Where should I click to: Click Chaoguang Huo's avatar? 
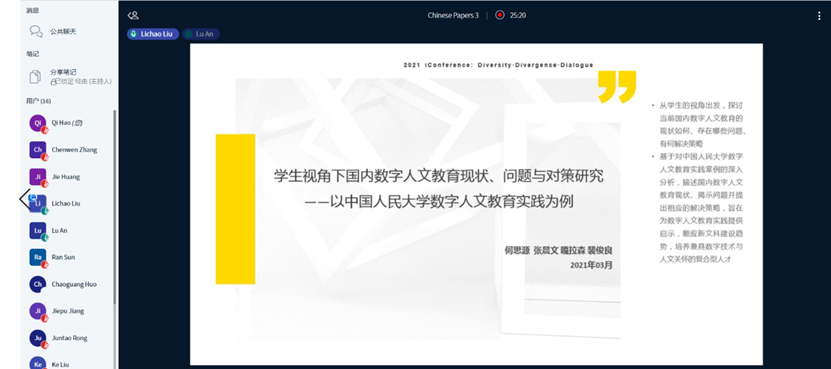click(x=38, y=284)
